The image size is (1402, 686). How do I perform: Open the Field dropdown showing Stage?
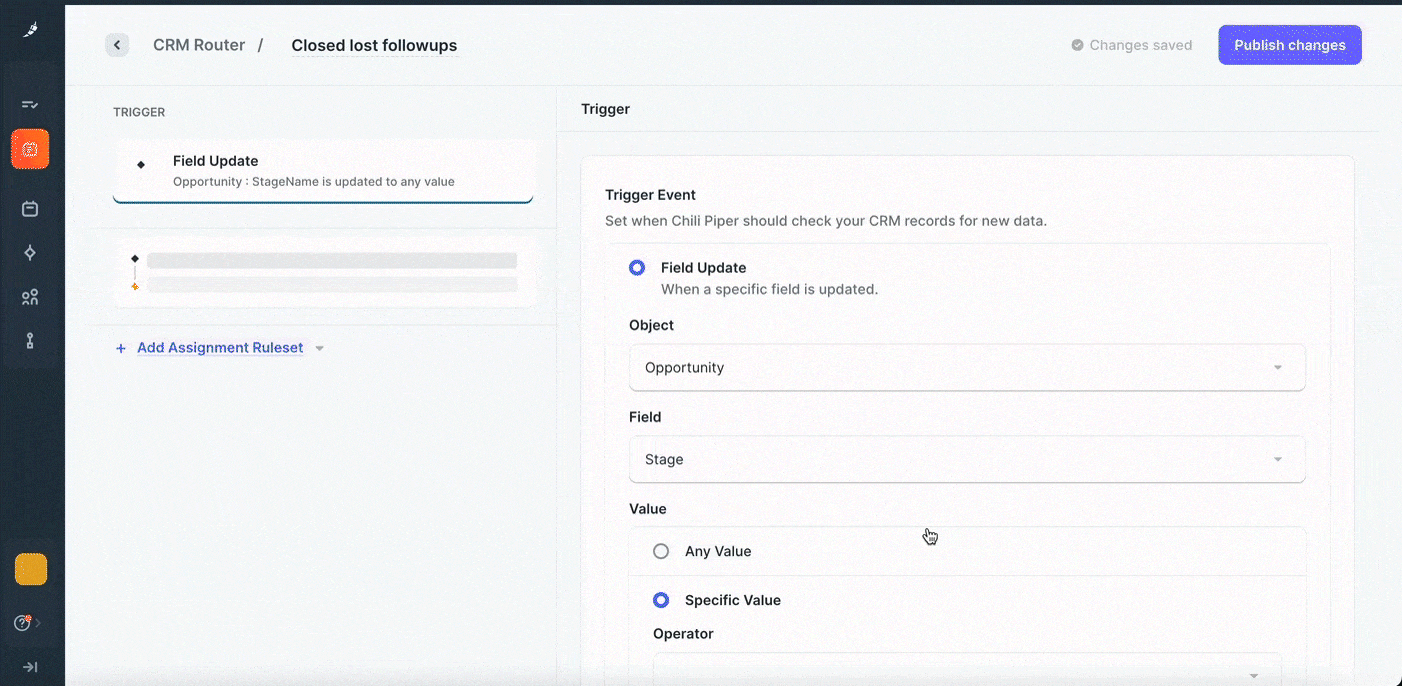966,460
